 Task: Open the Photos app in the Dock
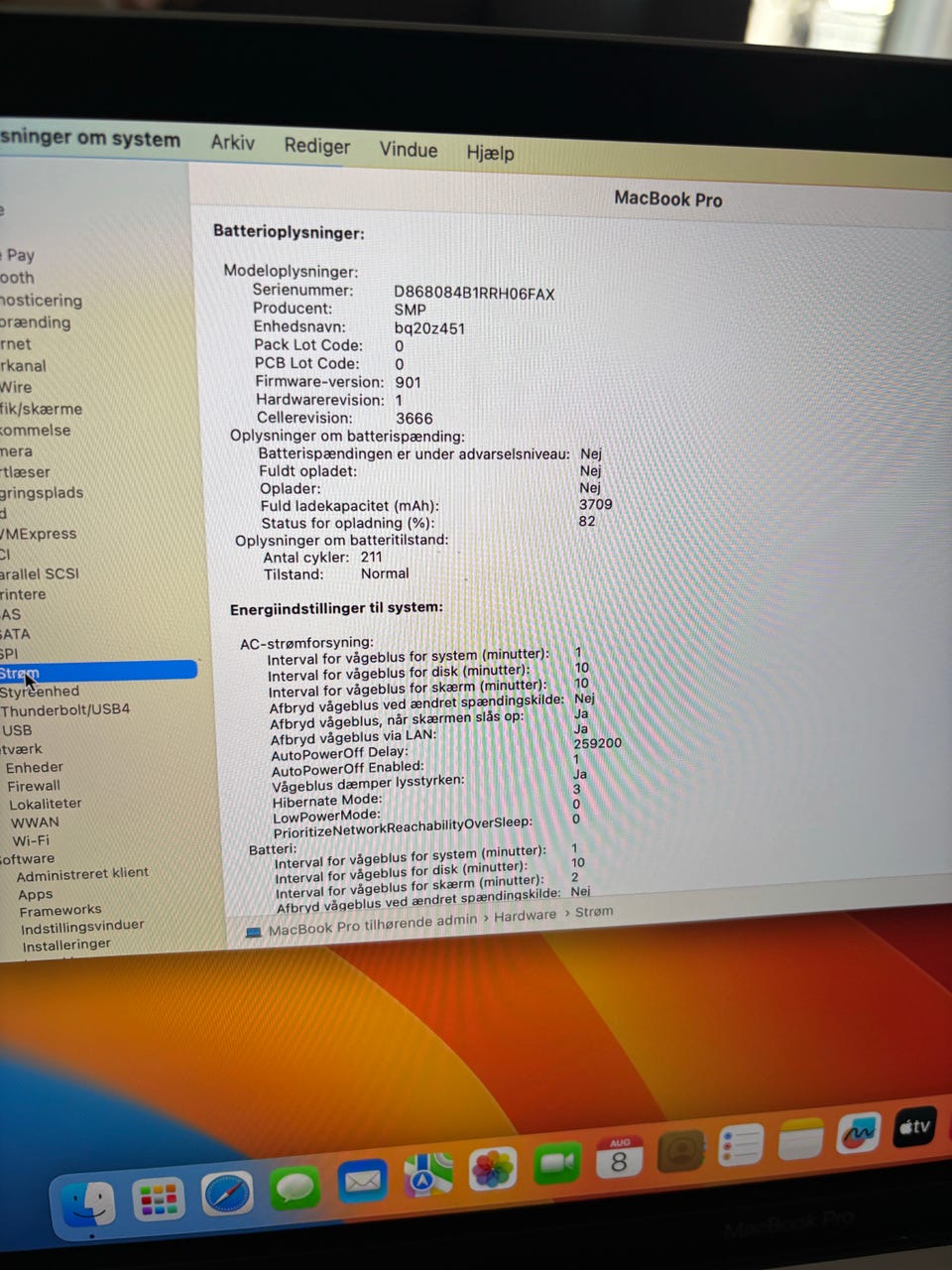(x=493, y=1169)
